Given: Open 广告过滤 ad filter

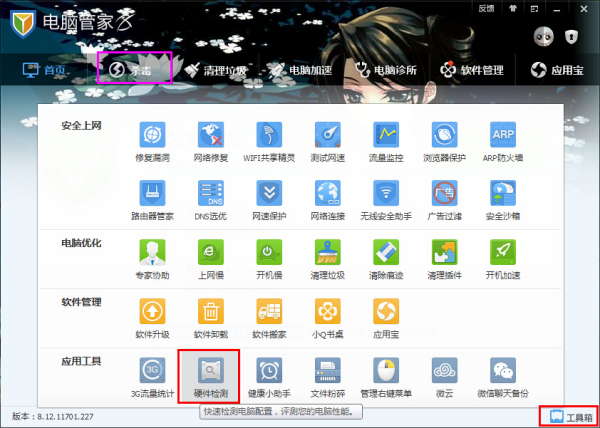Looking at the screenshot, I should pos(444,200).
